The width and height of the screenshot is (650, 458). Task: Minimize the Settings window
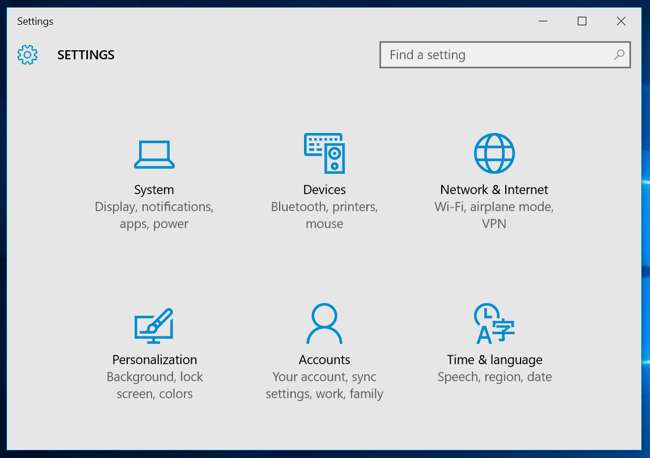(543, 21)
